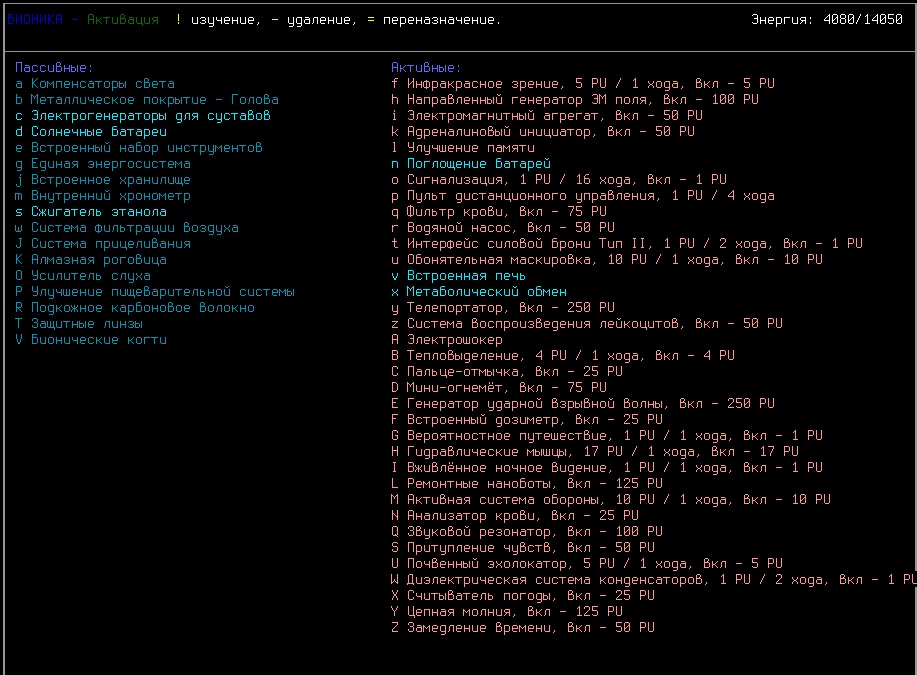Image resolution: width=917 pixels, height=675 pixels.
Task: Choose 'Электрогенераторы для суставов' bionic
Action: (x=143, y=116)
